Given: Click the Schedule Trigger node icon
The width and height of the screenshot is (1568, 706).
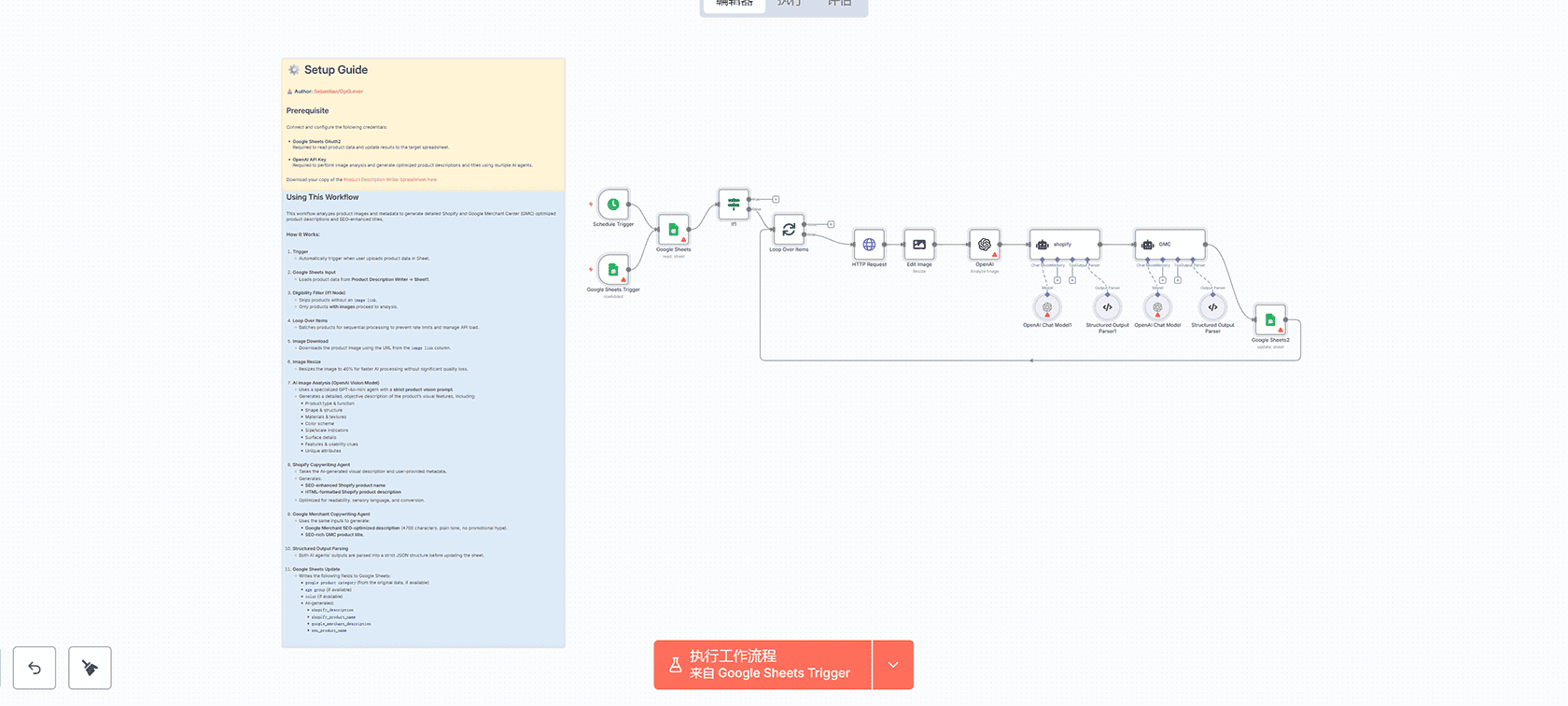Looking at the screenshot, I should [x=613, y=205].
